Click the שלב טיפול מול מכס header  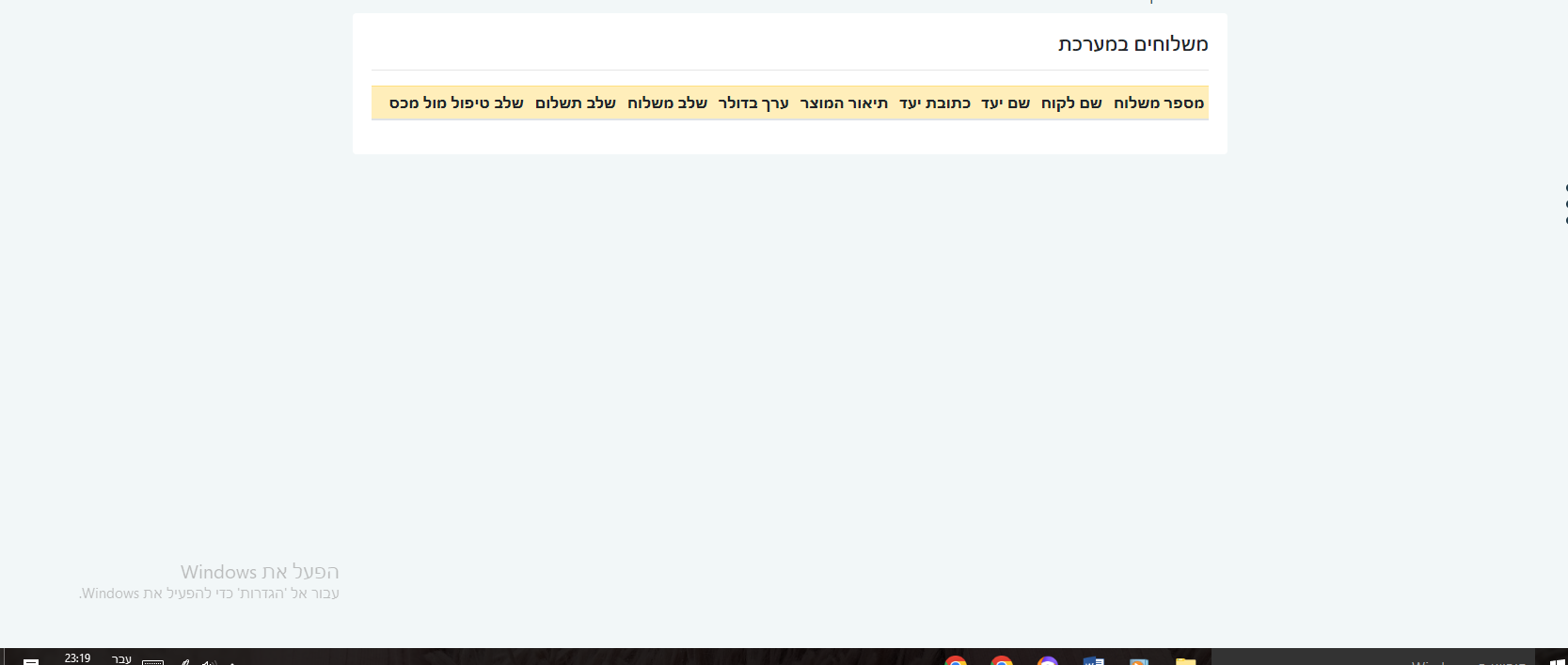(456, 103)
